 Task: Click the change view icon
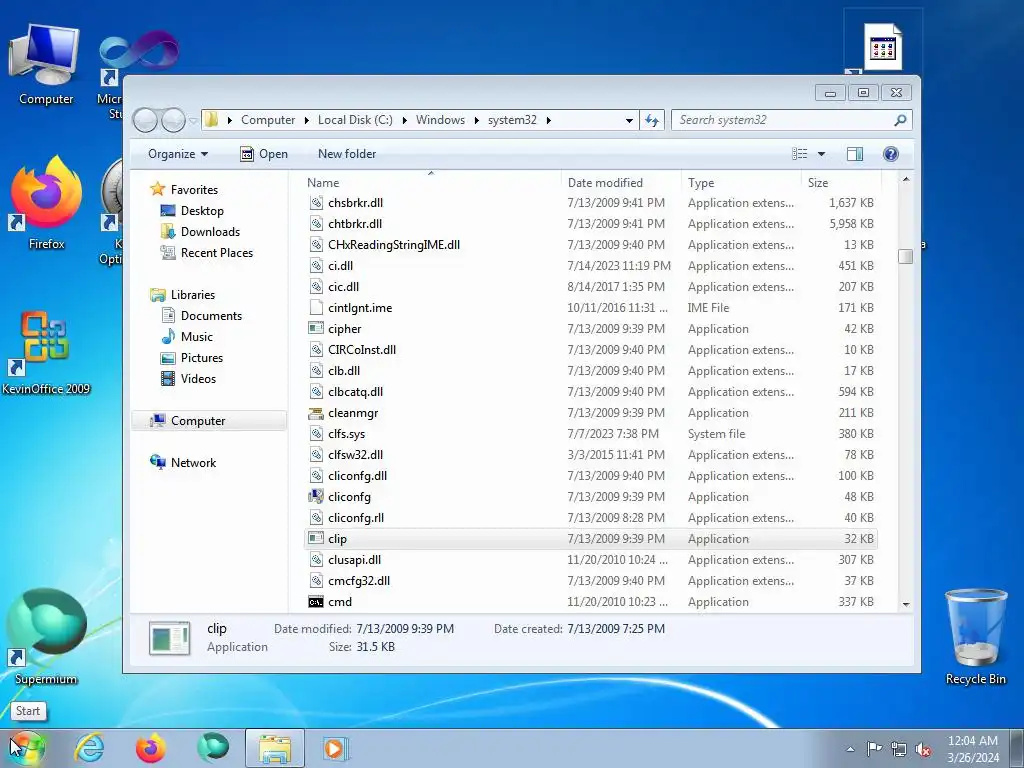click(x=800, y=153)
